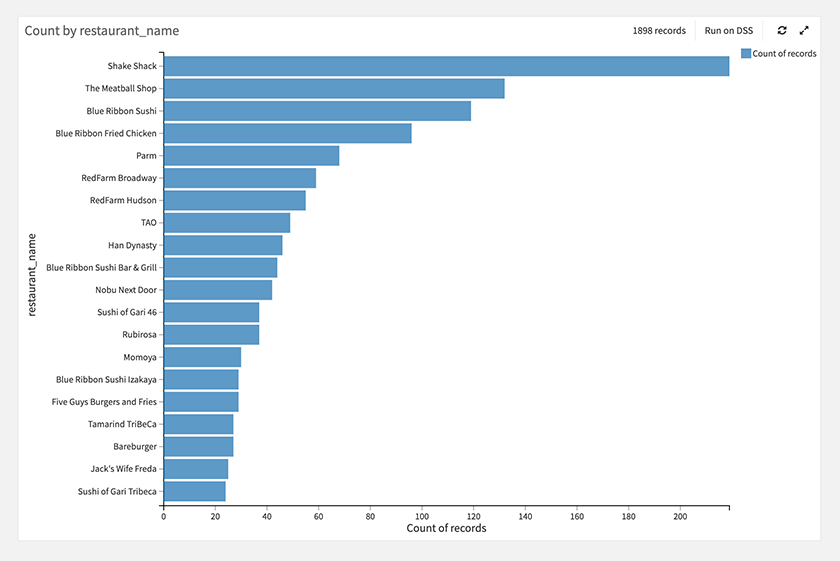840x561 pixels.
Task: Click the Sushi of Gari 46 axis label
Action: pos(127,312)
